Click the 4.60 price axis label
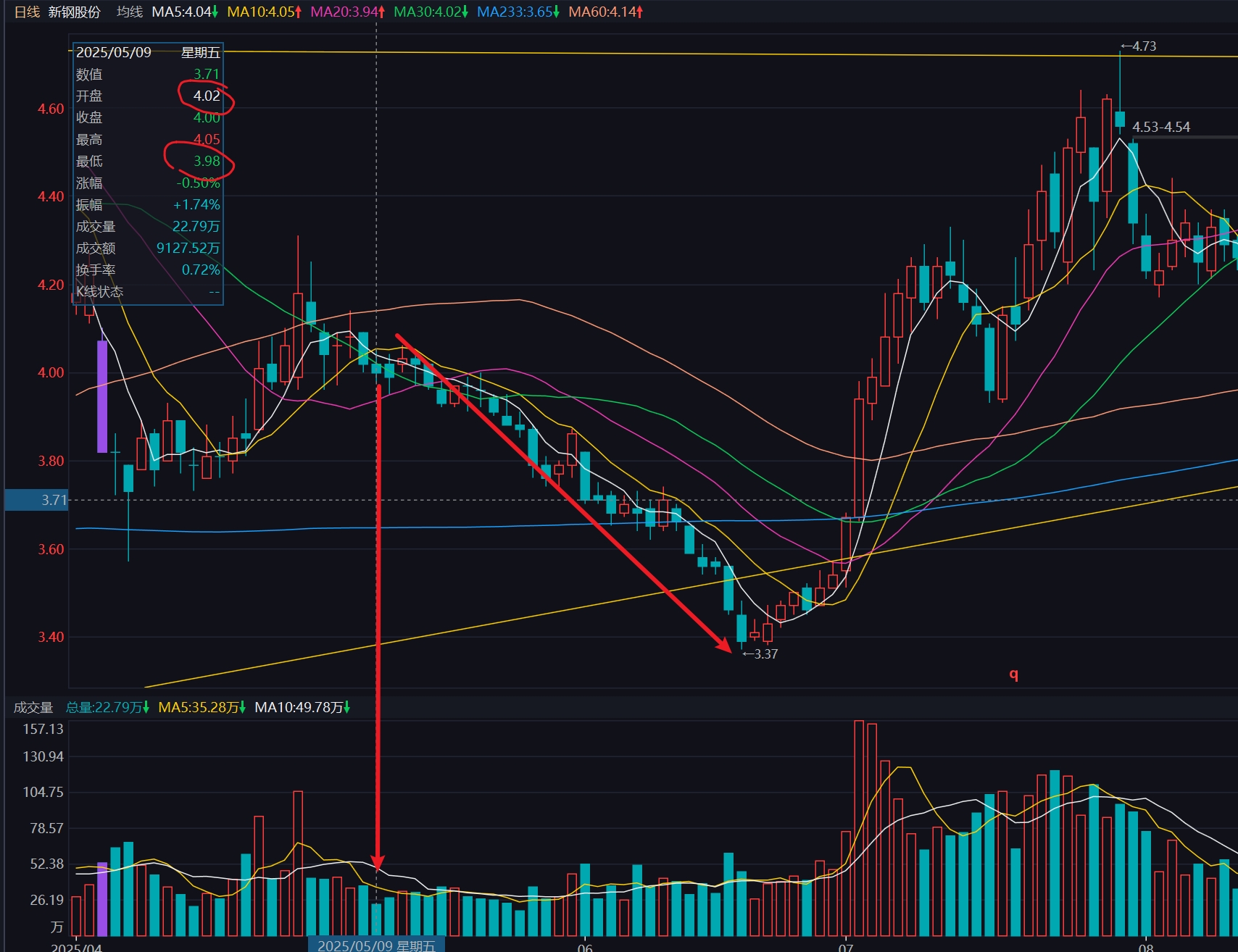This screenshot has height=952, width=1238. [51, 109]
